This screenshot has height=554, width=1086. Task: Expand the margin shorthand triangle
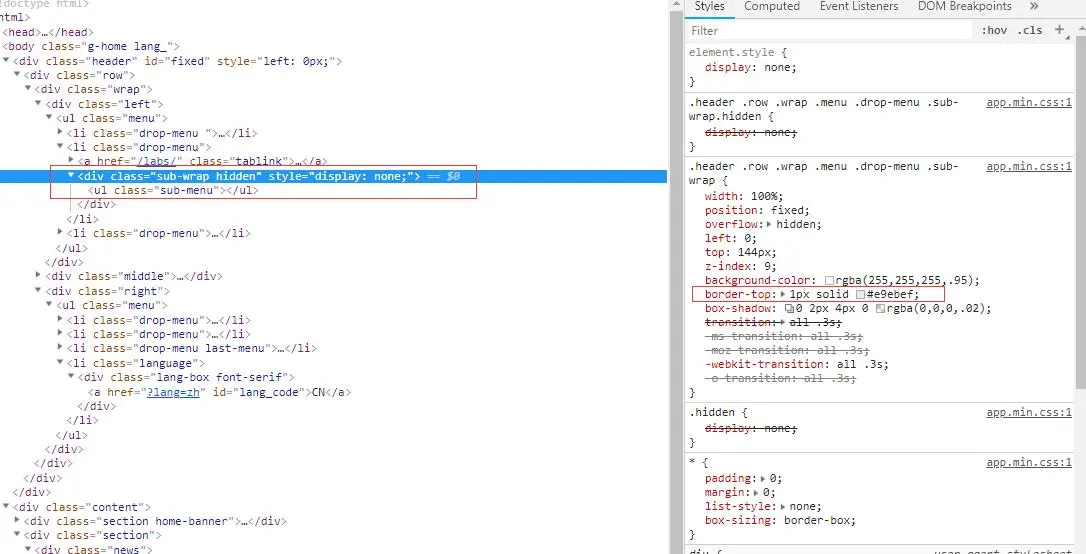[757, 493]
